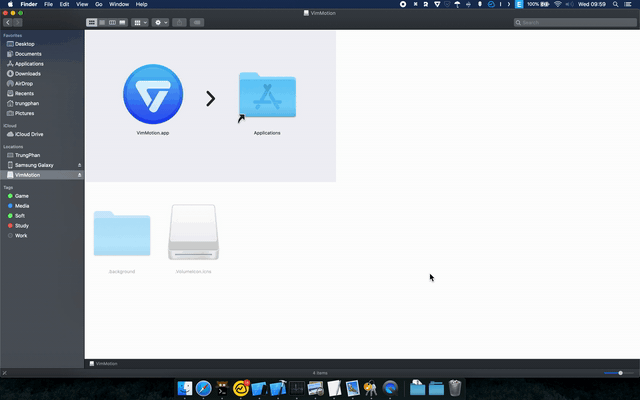Switch to icon view

point(91,22)
